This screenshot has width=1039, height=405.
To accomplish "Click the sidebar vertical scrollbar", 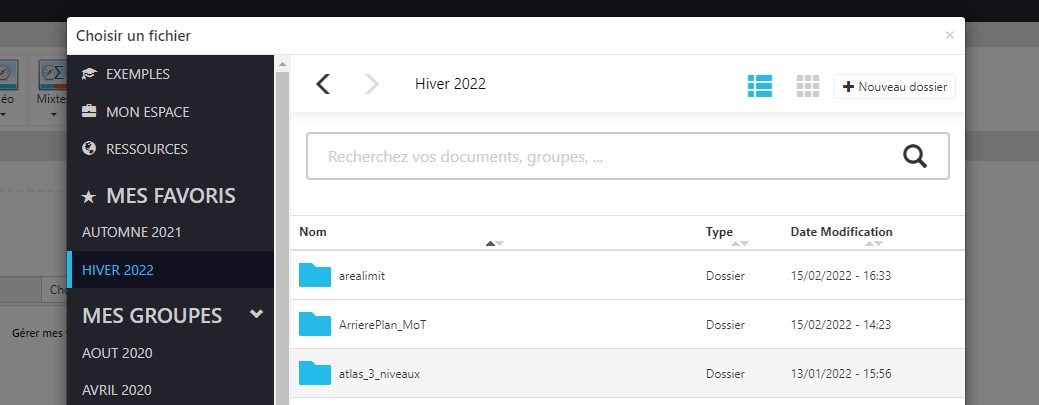I will (282, 232).
